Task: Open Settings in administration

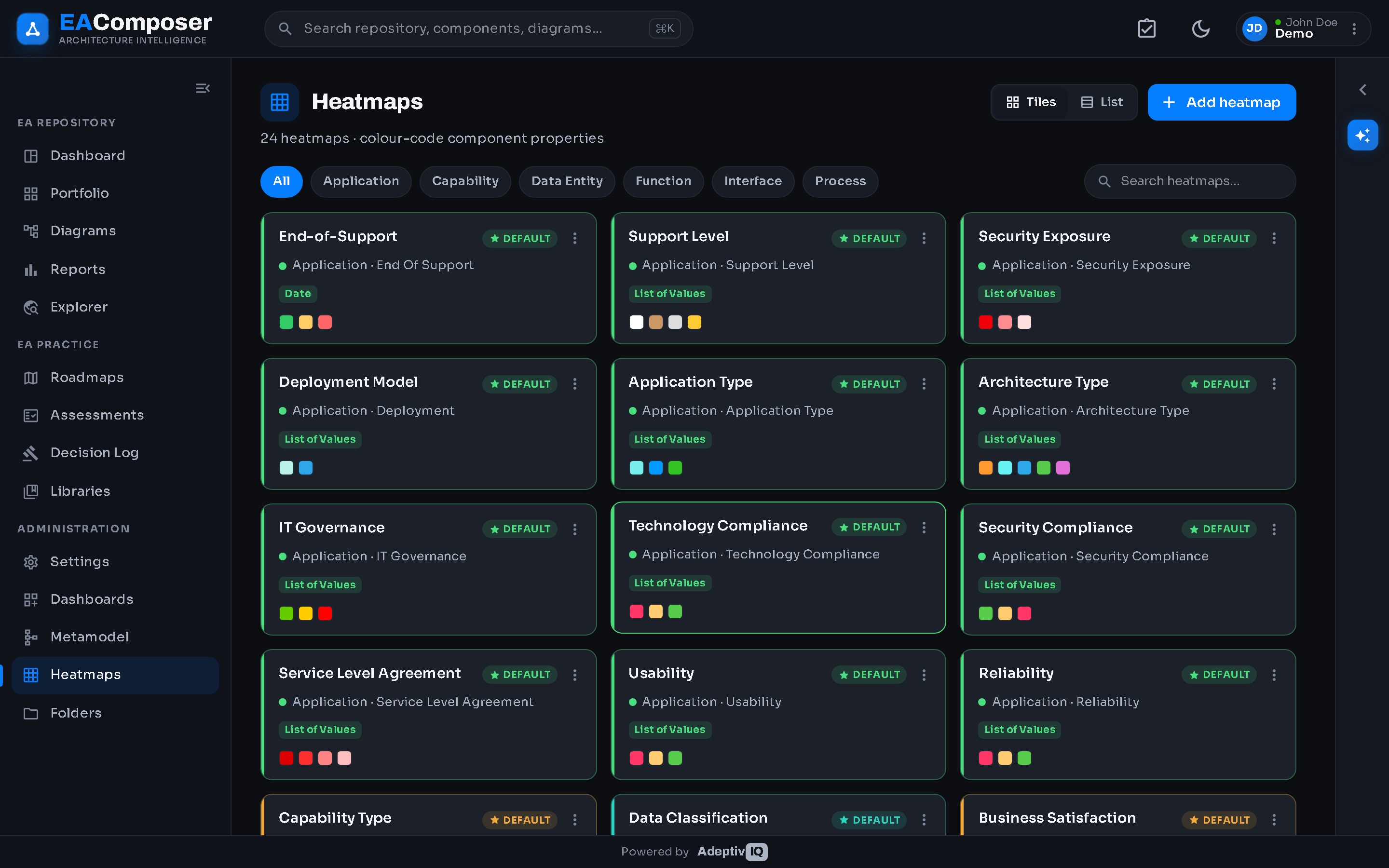Action: (x=115, y=561)
